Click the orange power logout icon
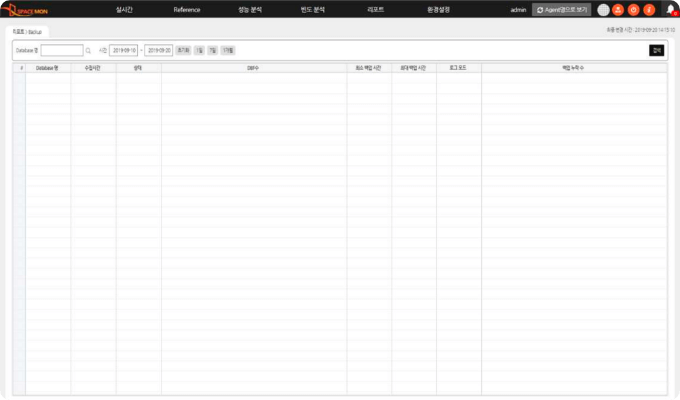 point(633,10)
